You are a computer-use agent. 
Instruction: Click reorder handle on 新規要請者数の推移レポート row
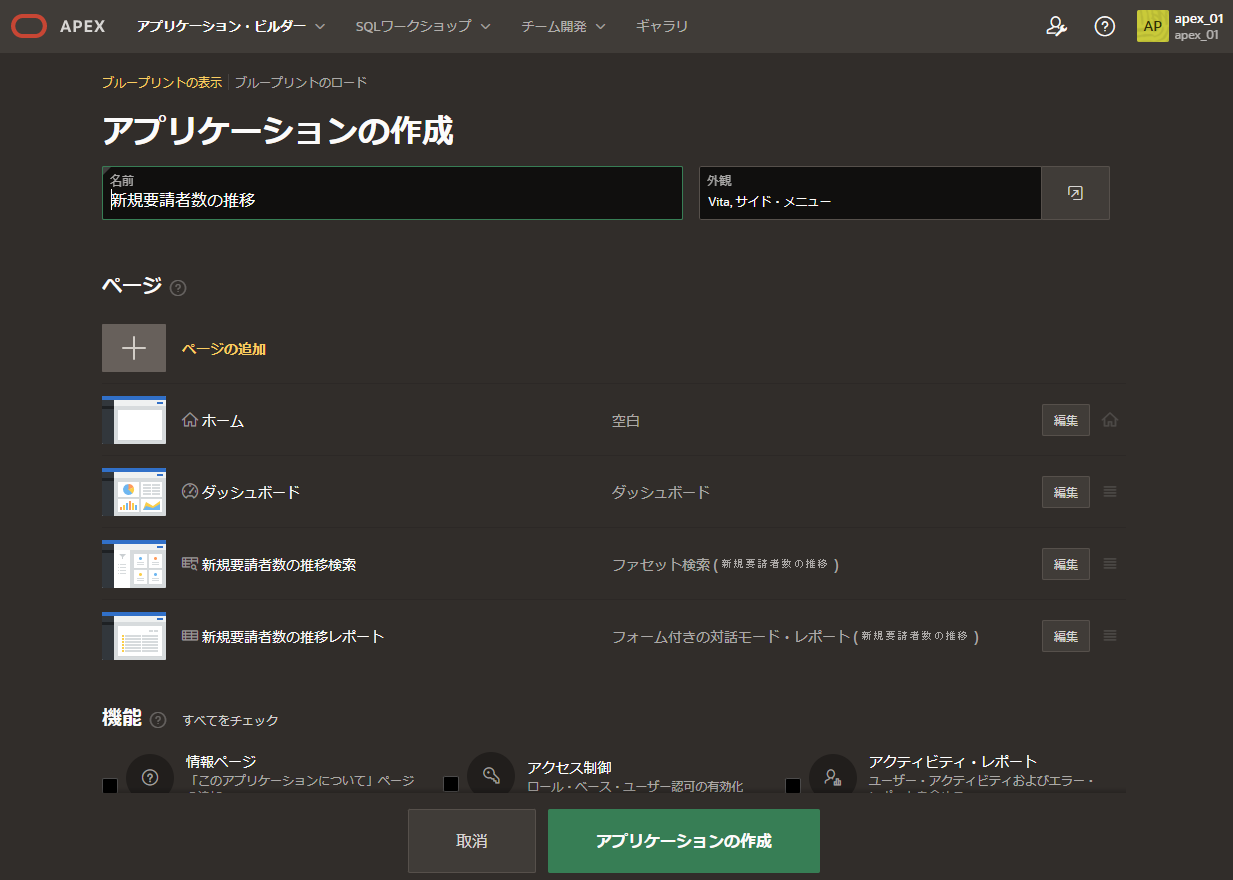pyautogui.click(x=1109, y=635)
